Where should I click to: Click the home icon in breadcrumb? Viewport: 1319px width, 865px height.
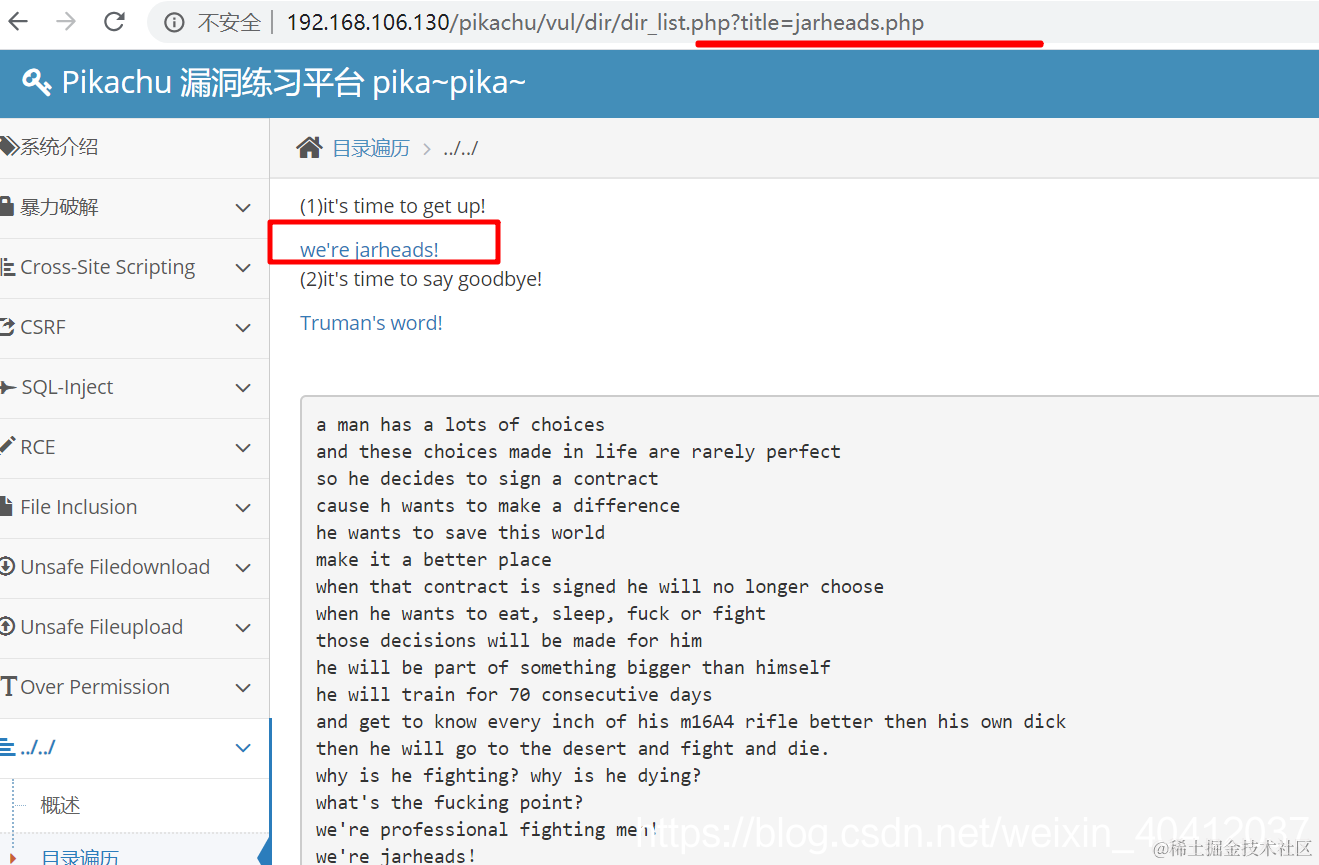click(x=309, y=148)
